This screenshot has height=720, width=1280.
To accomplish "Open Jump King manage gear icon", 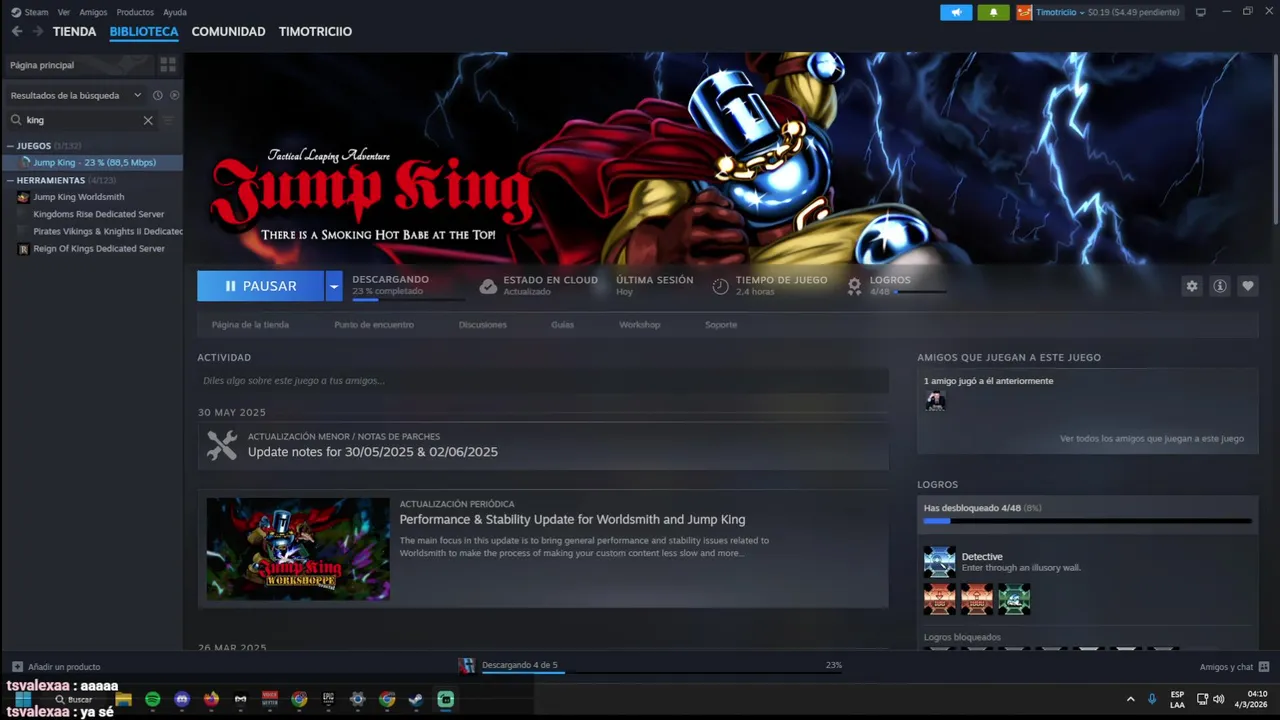I will 1192,286.
